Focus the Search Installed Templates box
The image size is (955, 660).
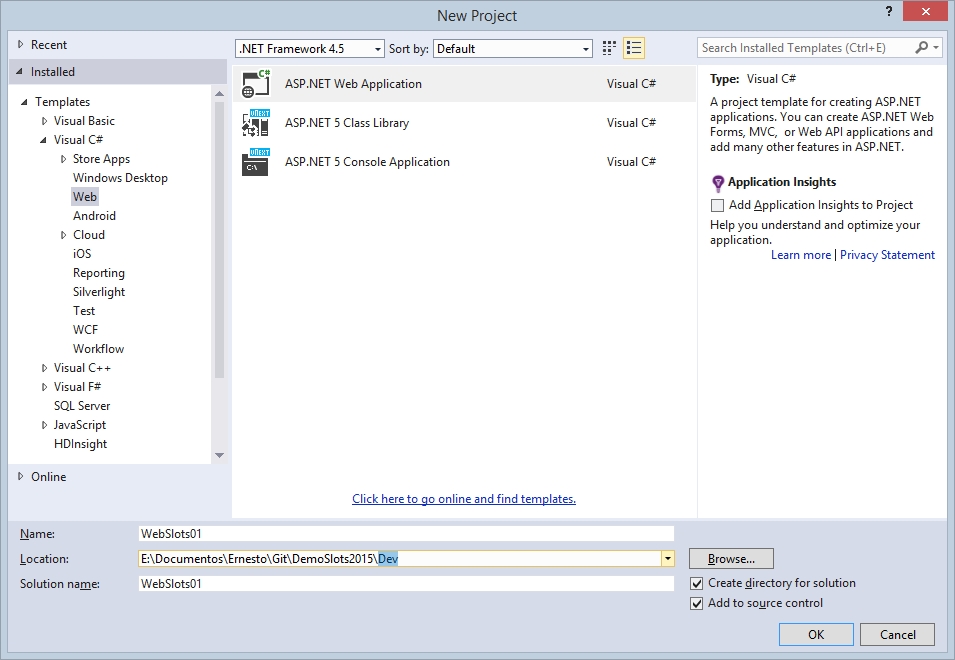click(x=805, y=47)
